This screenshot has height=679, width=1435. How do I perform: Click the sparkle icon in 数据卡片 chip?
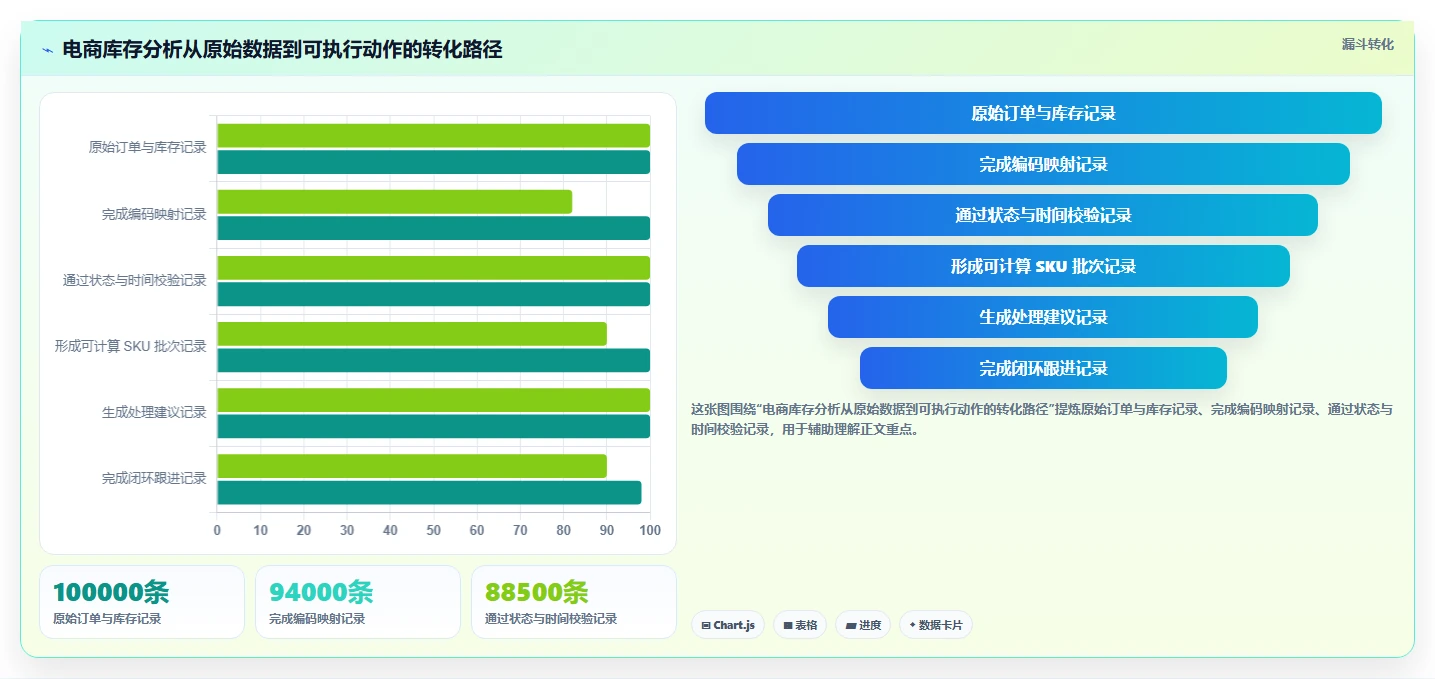913,625
